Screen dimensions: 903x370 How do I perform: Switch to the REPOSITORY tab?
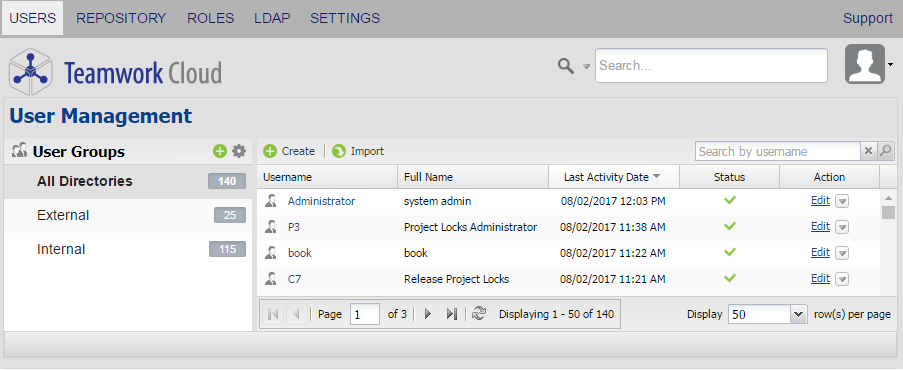[121, 18]
